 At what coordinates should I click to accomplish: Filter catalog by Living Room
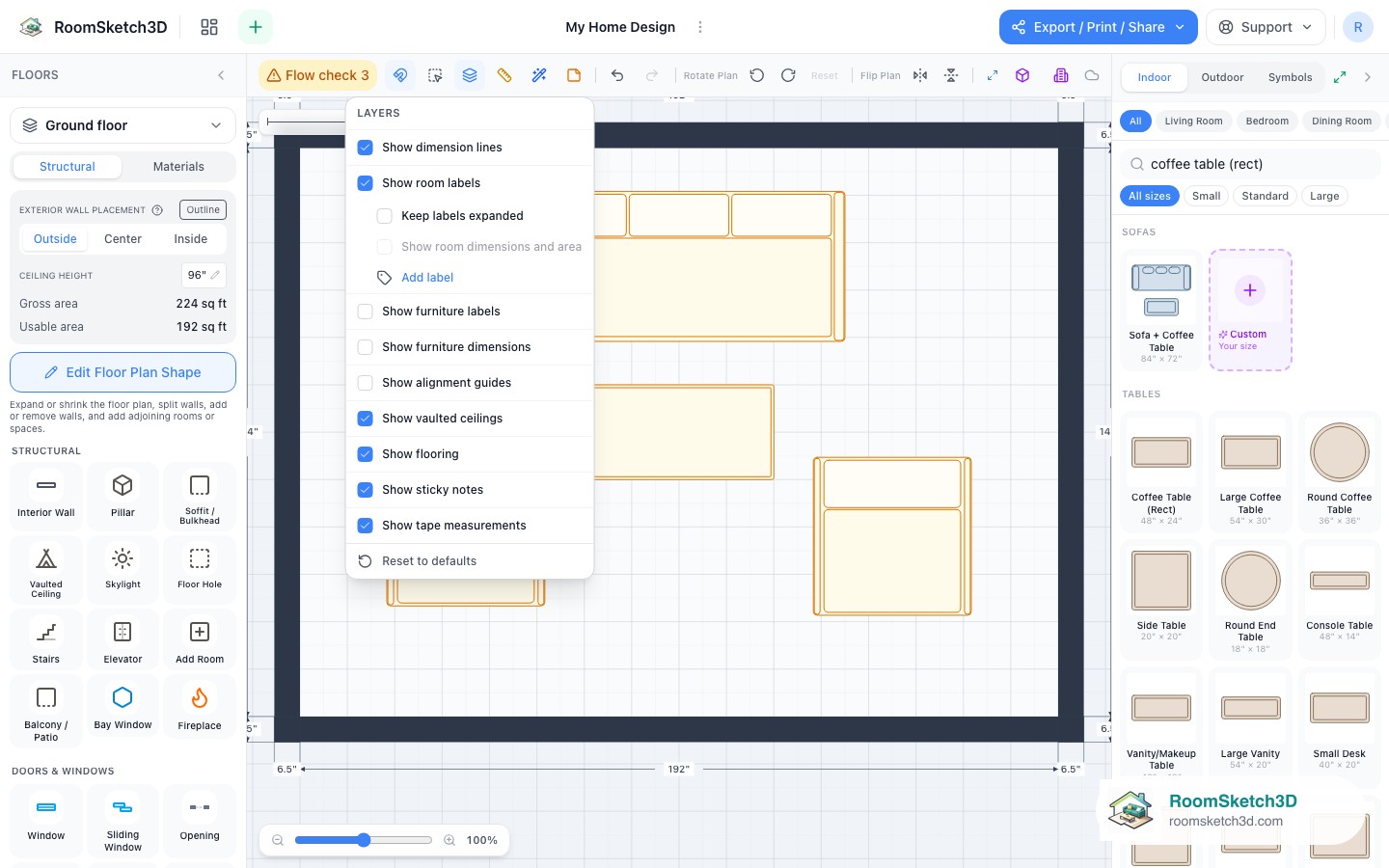(x=1193, y=122)
